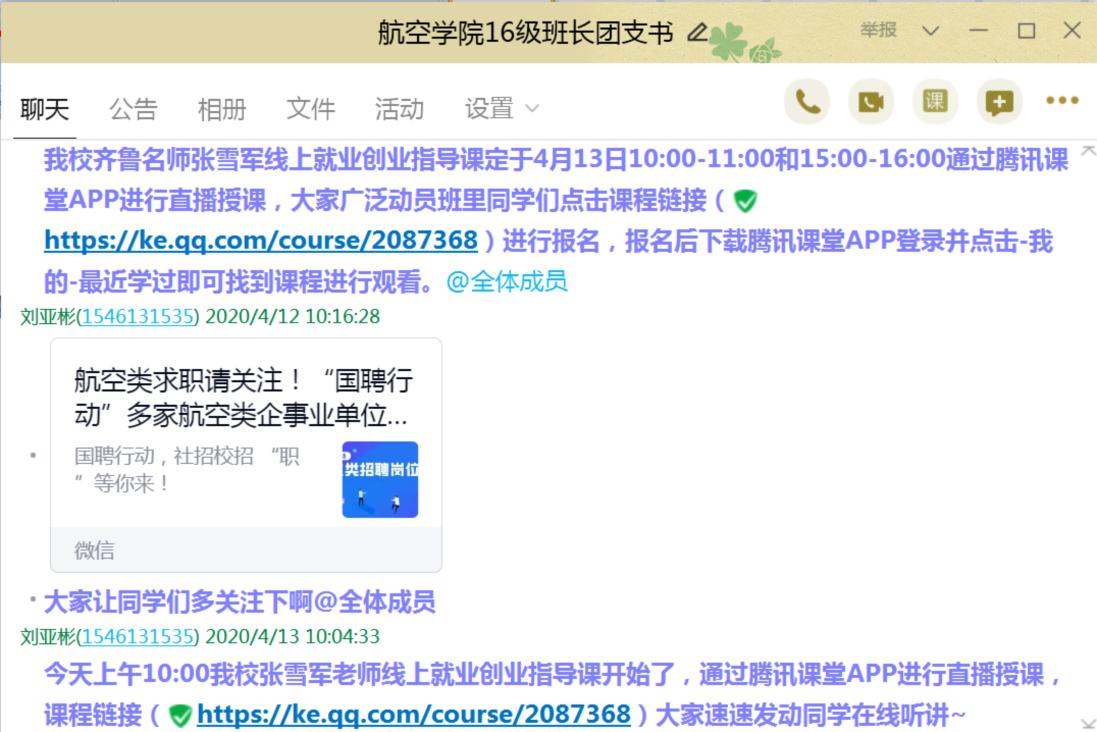
Task: Click QQ number in the 2020/4/12 10:16:28 header
Action: coord(138,316)
